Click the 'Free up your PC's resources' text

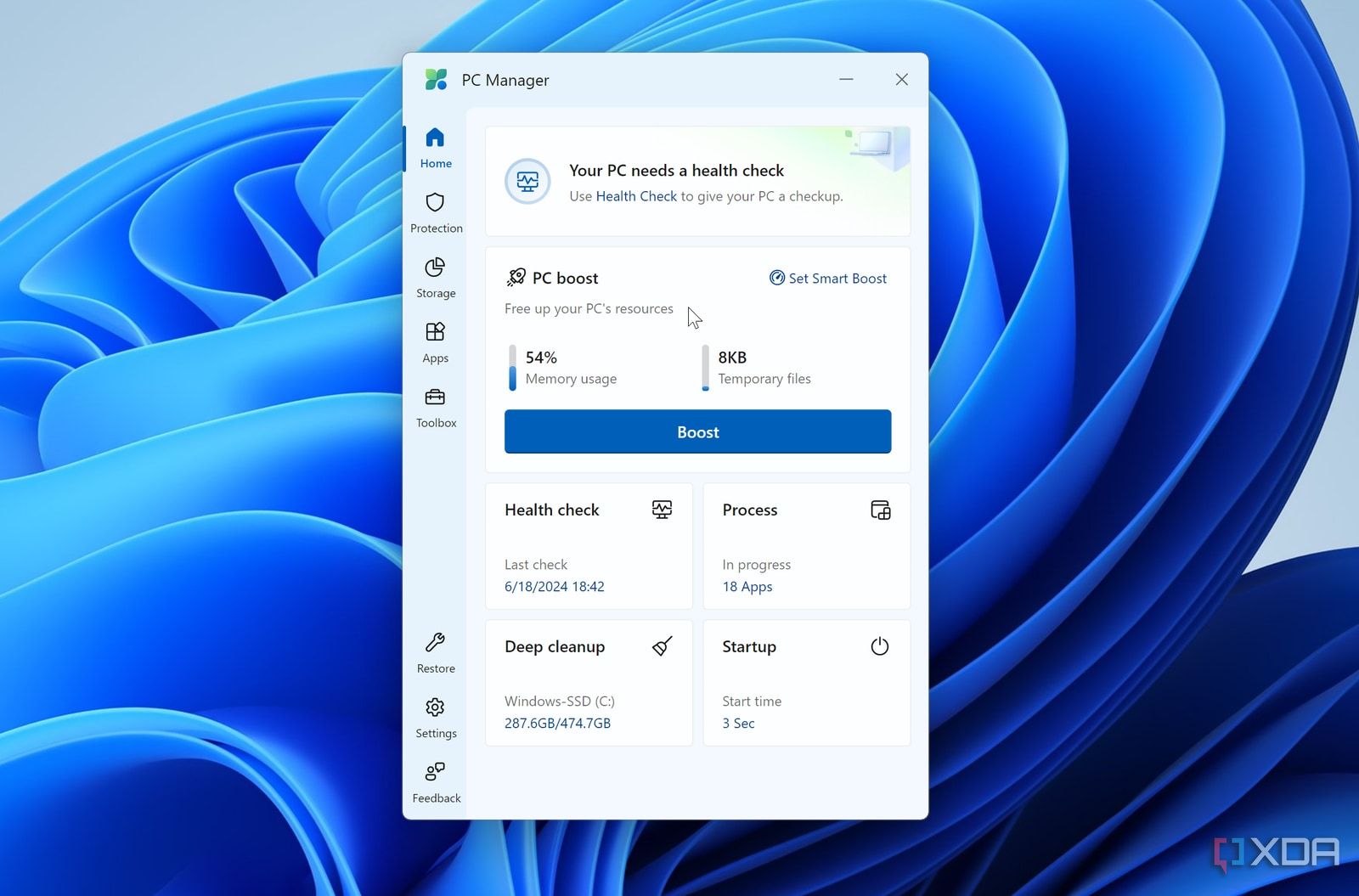point(589,309)
